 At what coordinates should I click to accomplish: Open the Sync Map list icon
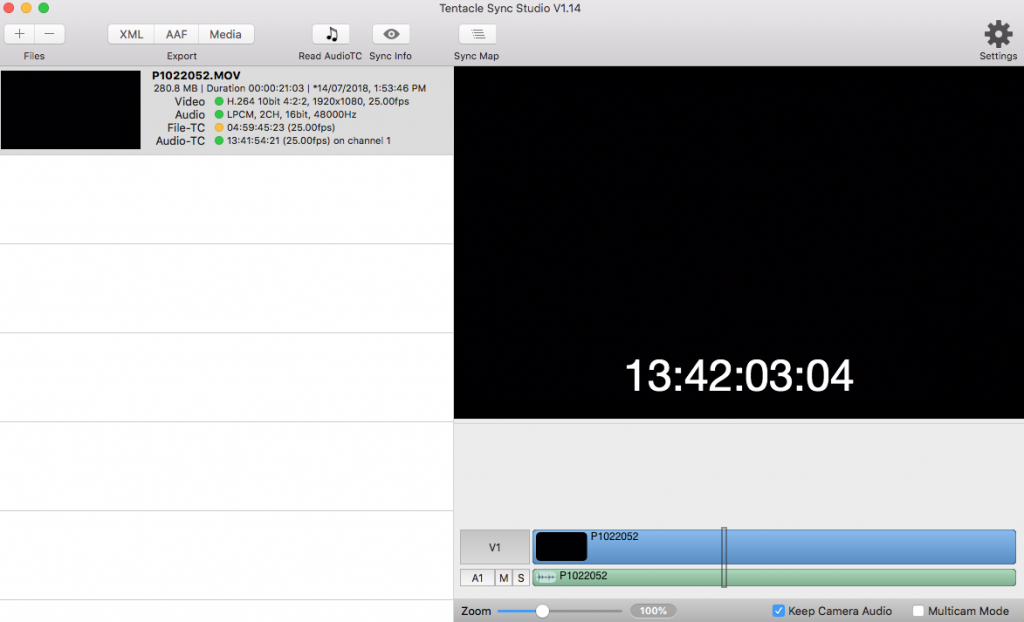point(477,34)
